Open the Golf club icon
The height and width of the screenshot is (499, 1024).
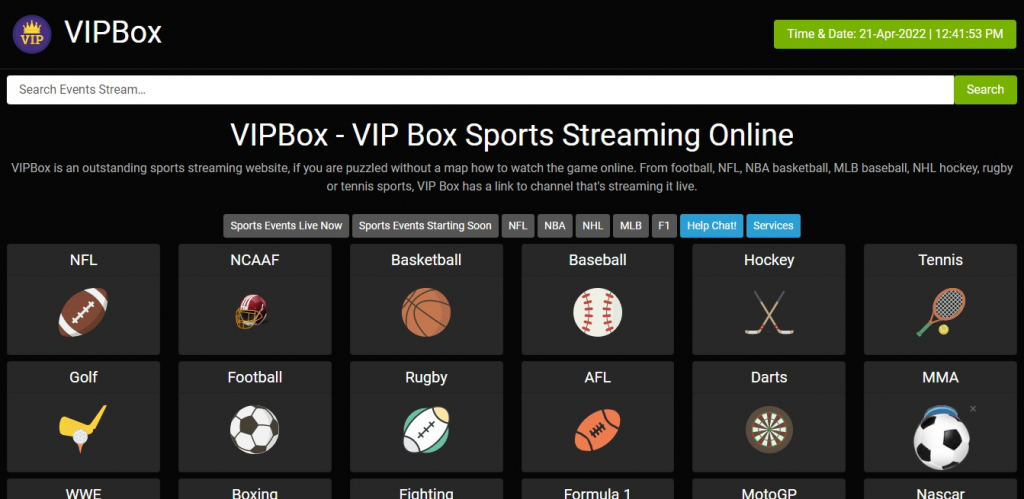tap(83, 429)
